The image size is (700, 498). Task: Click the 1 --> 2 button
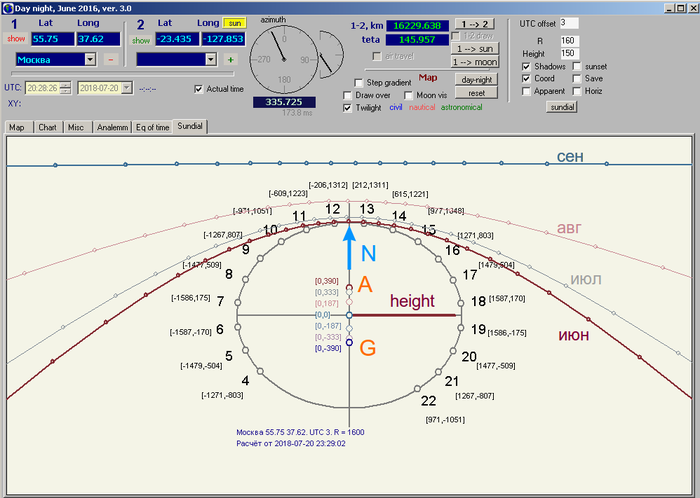[x=475, y=24]
